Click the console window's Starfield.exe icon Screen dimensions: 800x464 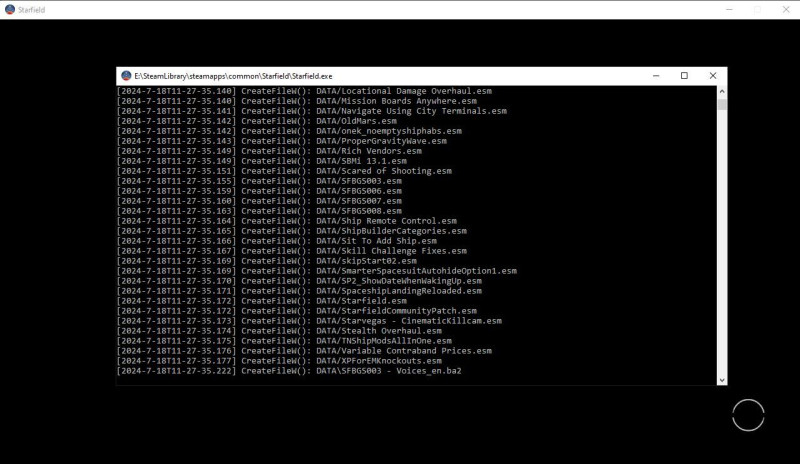(x=126, y=76)
